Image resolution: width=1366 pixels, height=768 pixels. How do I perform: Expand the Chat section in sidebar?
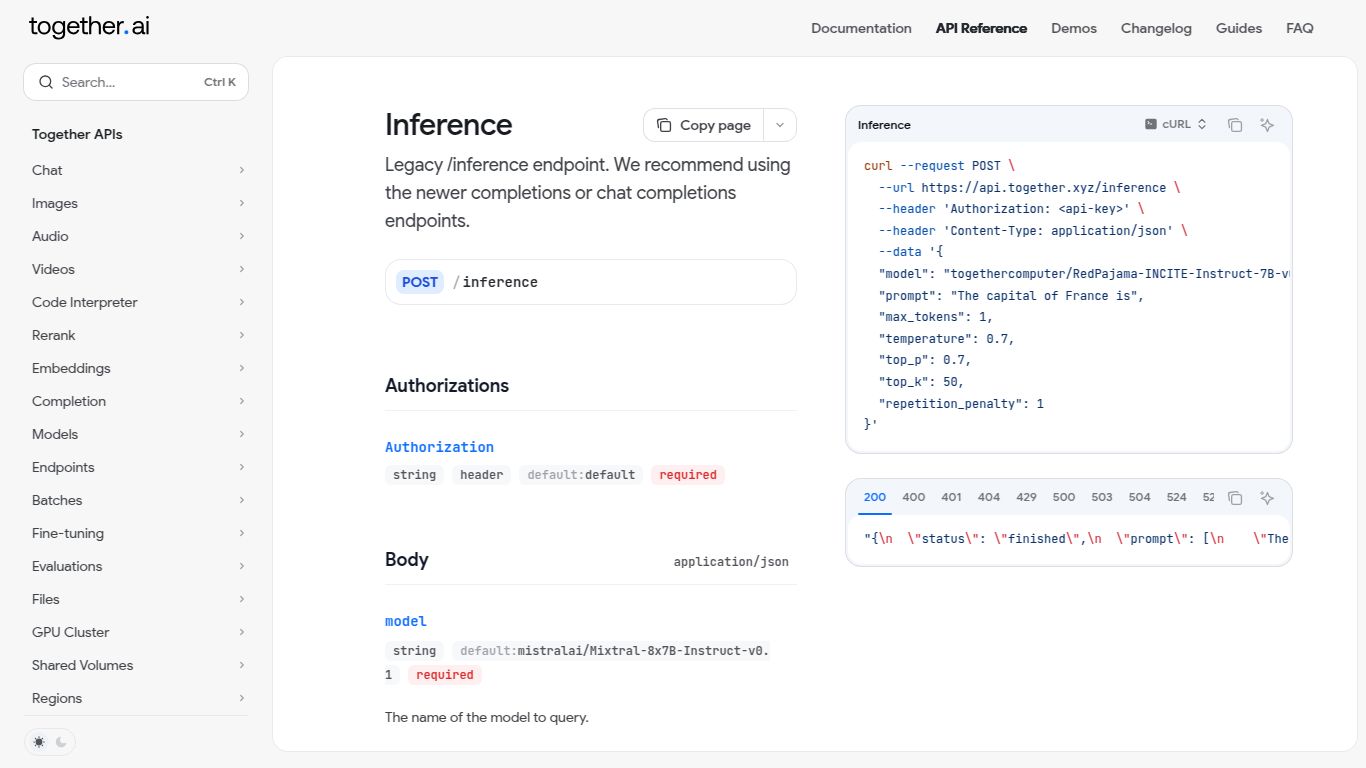(137, 170)
